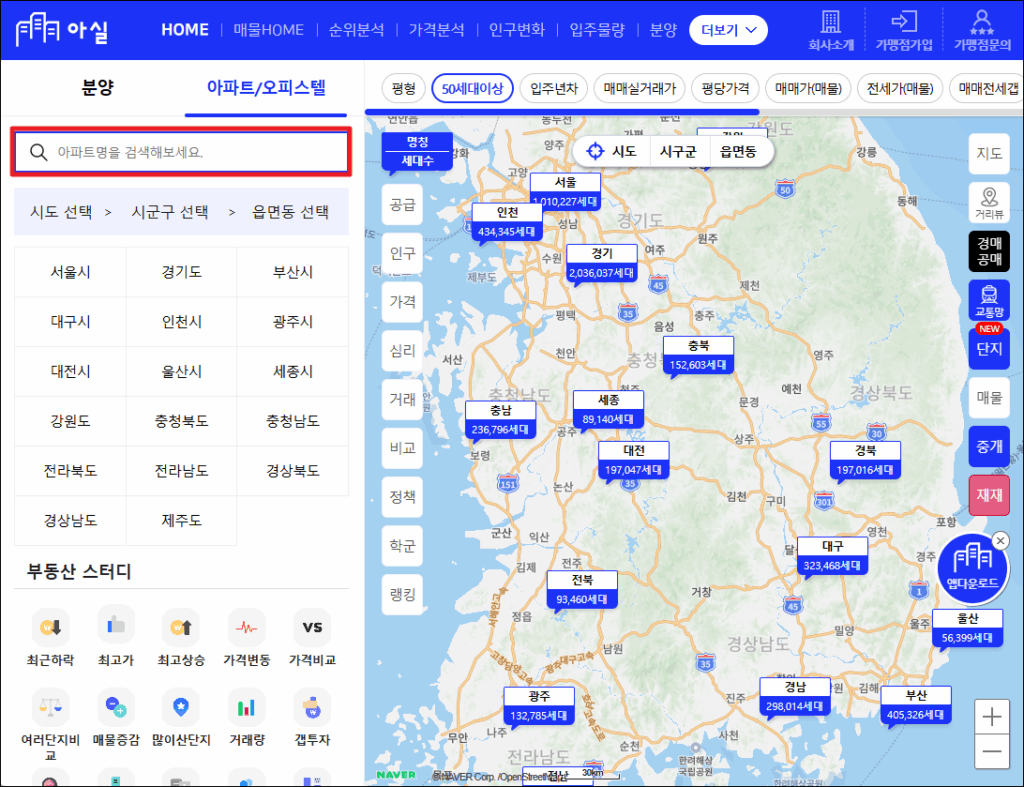Select 서울시 from the region grid

click(x=71, y=272)
